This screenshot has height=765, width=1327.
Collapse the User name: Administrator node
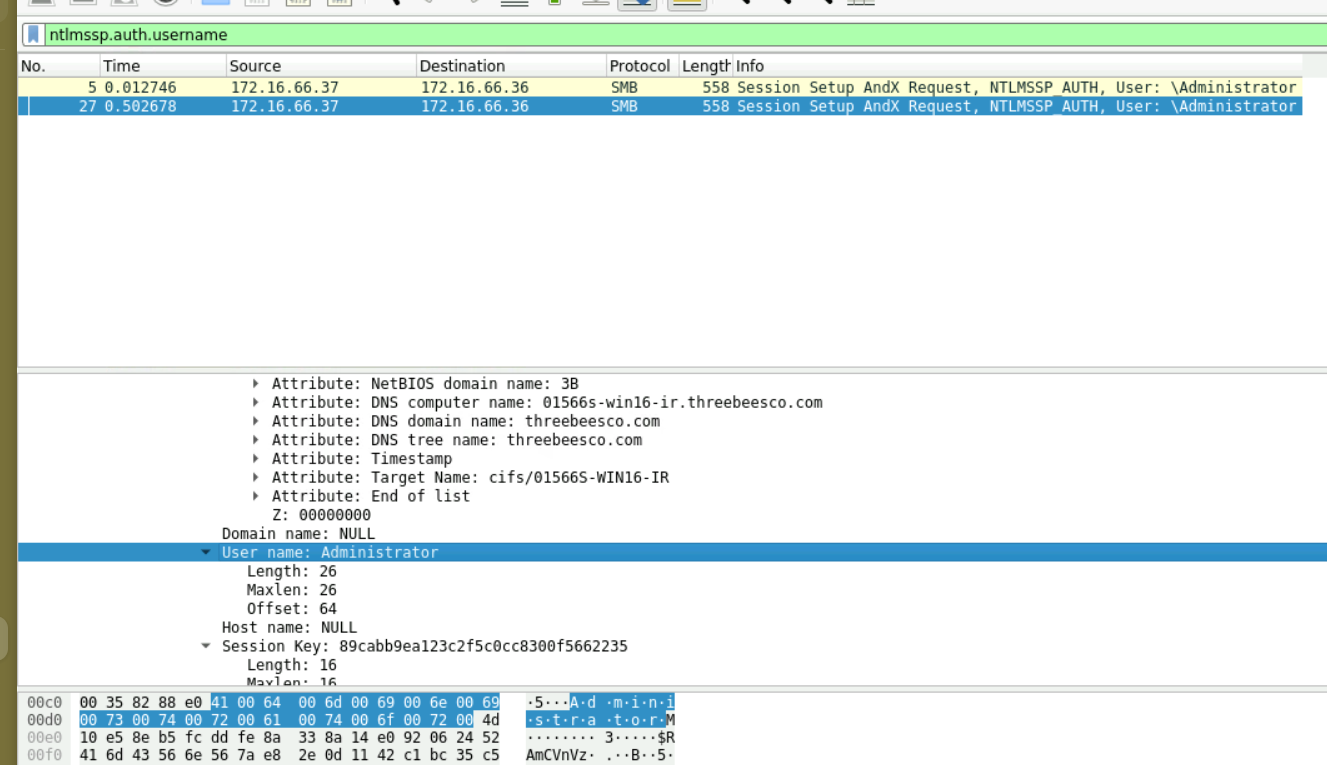pyautogui.click(x=206, y=553)
